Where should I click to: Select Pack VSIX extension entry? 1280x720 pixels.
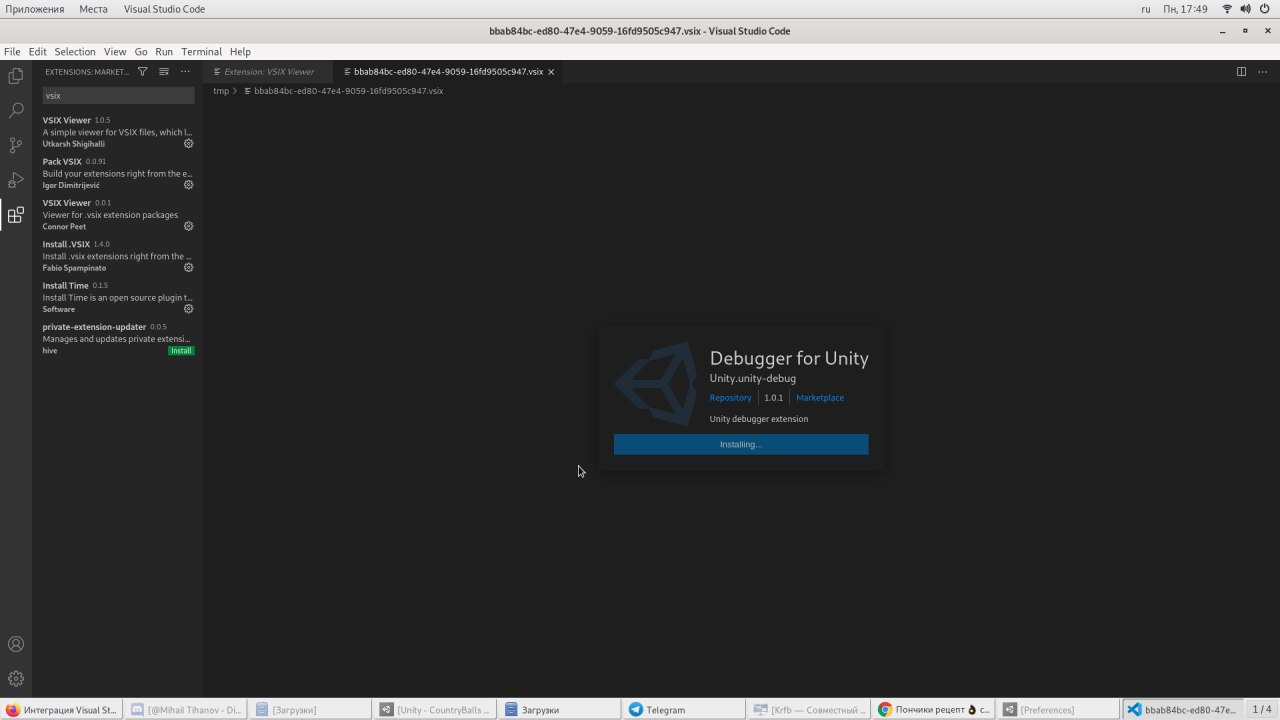118,173
